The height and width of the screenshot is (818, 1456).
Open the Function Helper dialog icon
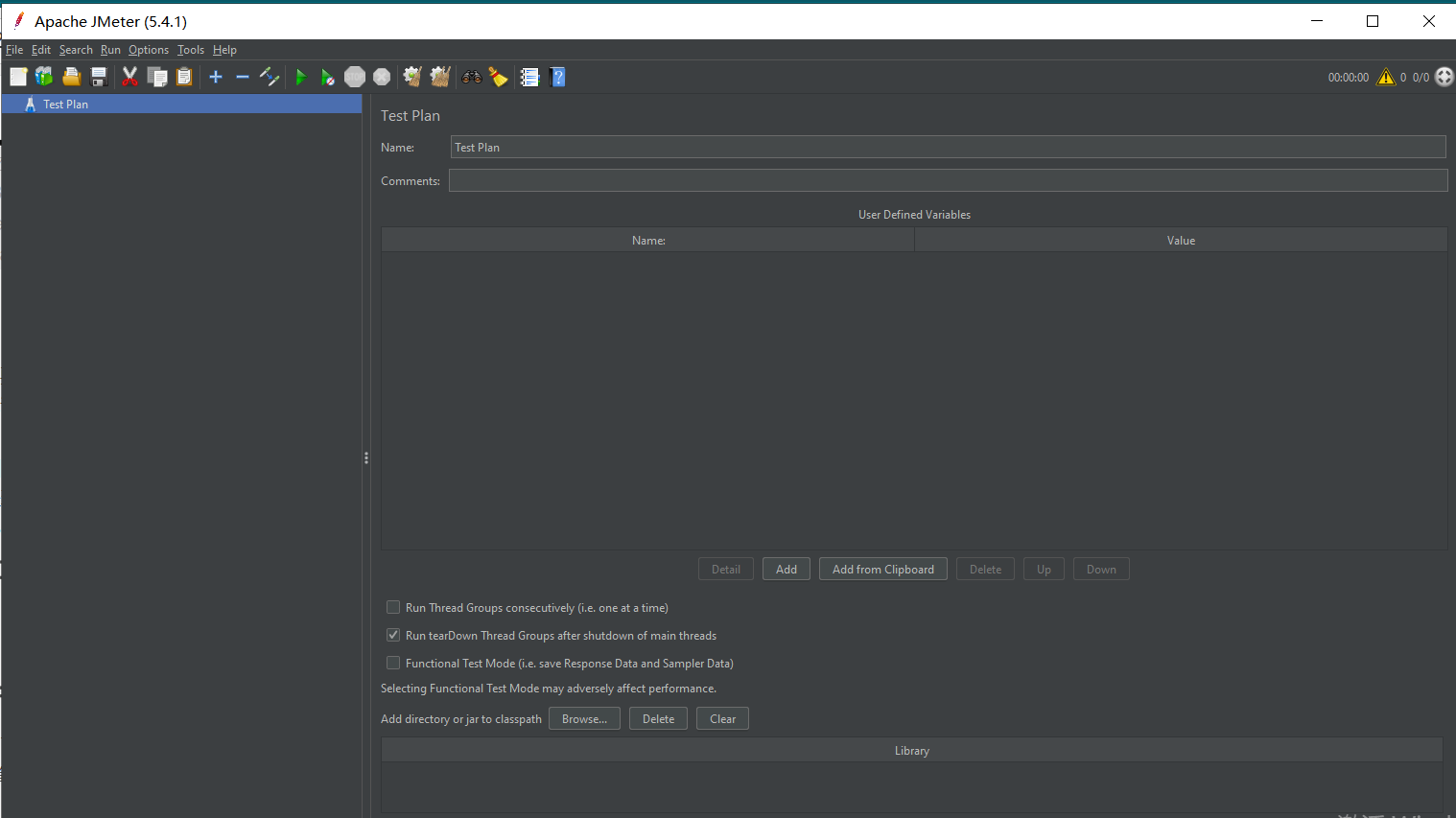530,77
